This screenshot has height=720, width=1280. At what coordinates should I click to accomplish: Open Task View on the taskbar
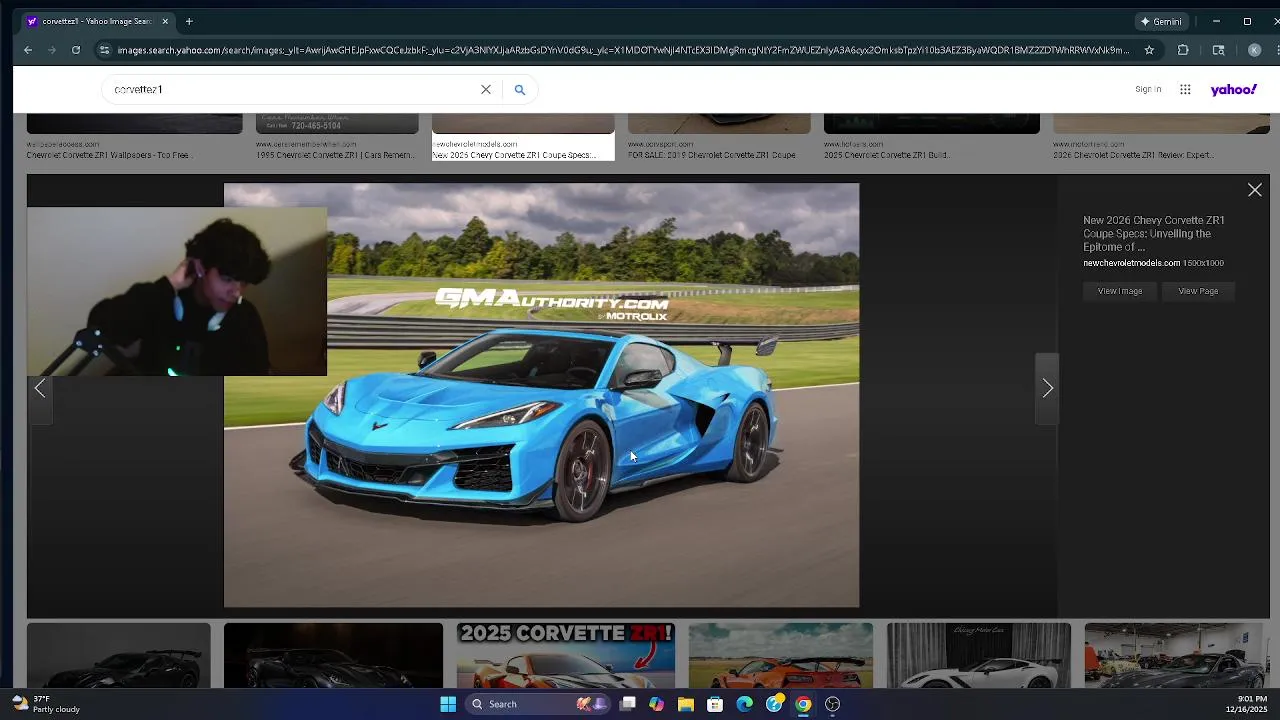[x=627, y=704]
